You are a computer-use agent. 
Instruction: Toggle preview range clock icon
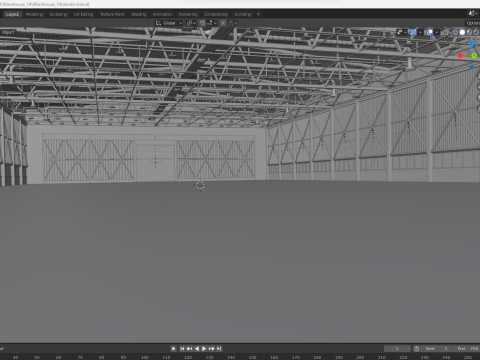[x=417, y=349]
